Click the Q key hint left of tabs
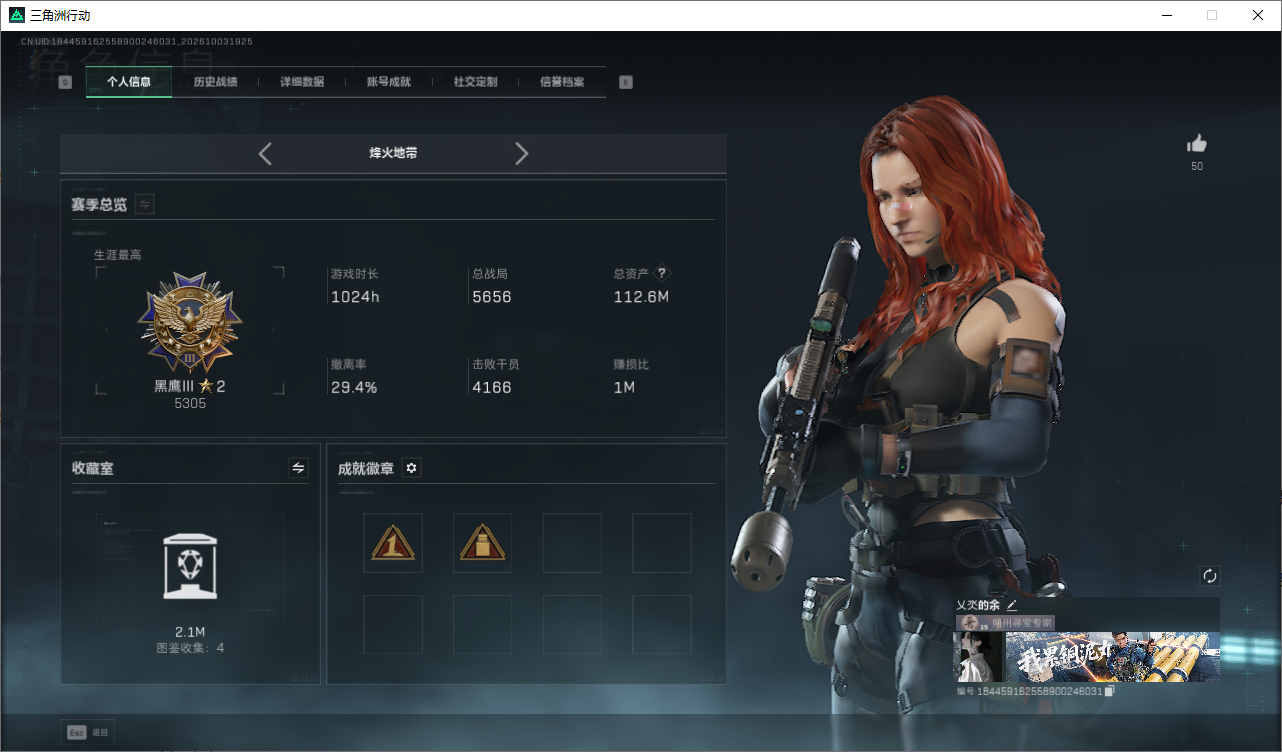1282x752 pixels. [65, 82]
